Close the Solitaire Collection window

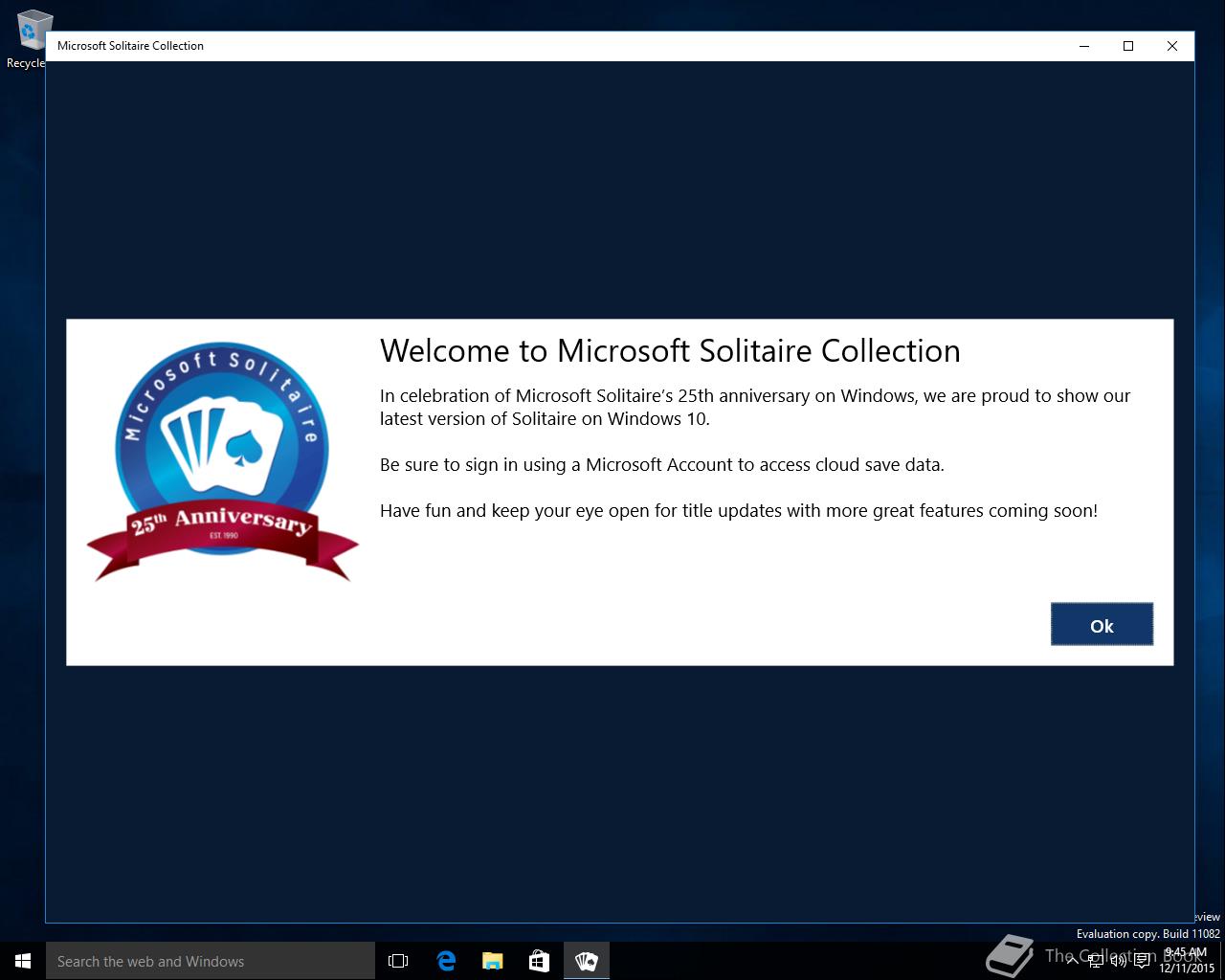coord(1172,46)
